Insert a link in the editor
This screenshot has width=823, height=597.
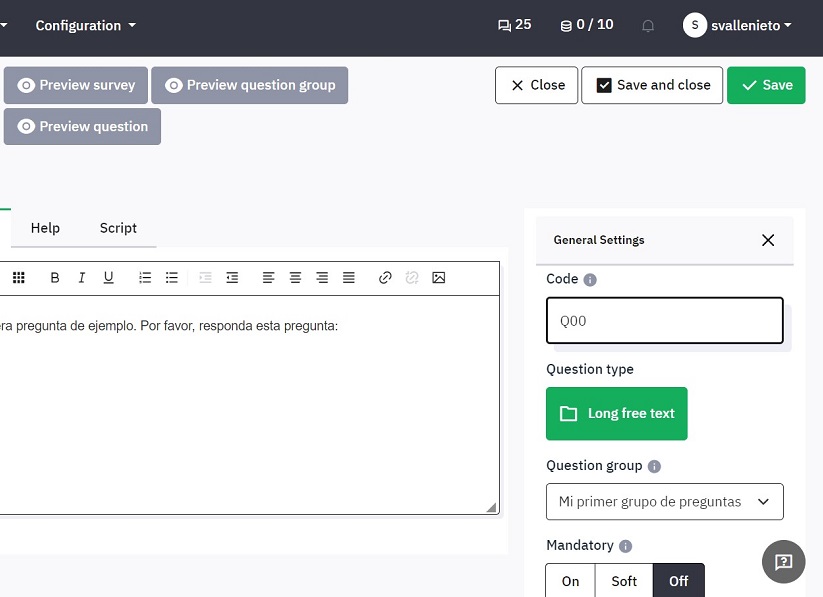coord(385,278)
